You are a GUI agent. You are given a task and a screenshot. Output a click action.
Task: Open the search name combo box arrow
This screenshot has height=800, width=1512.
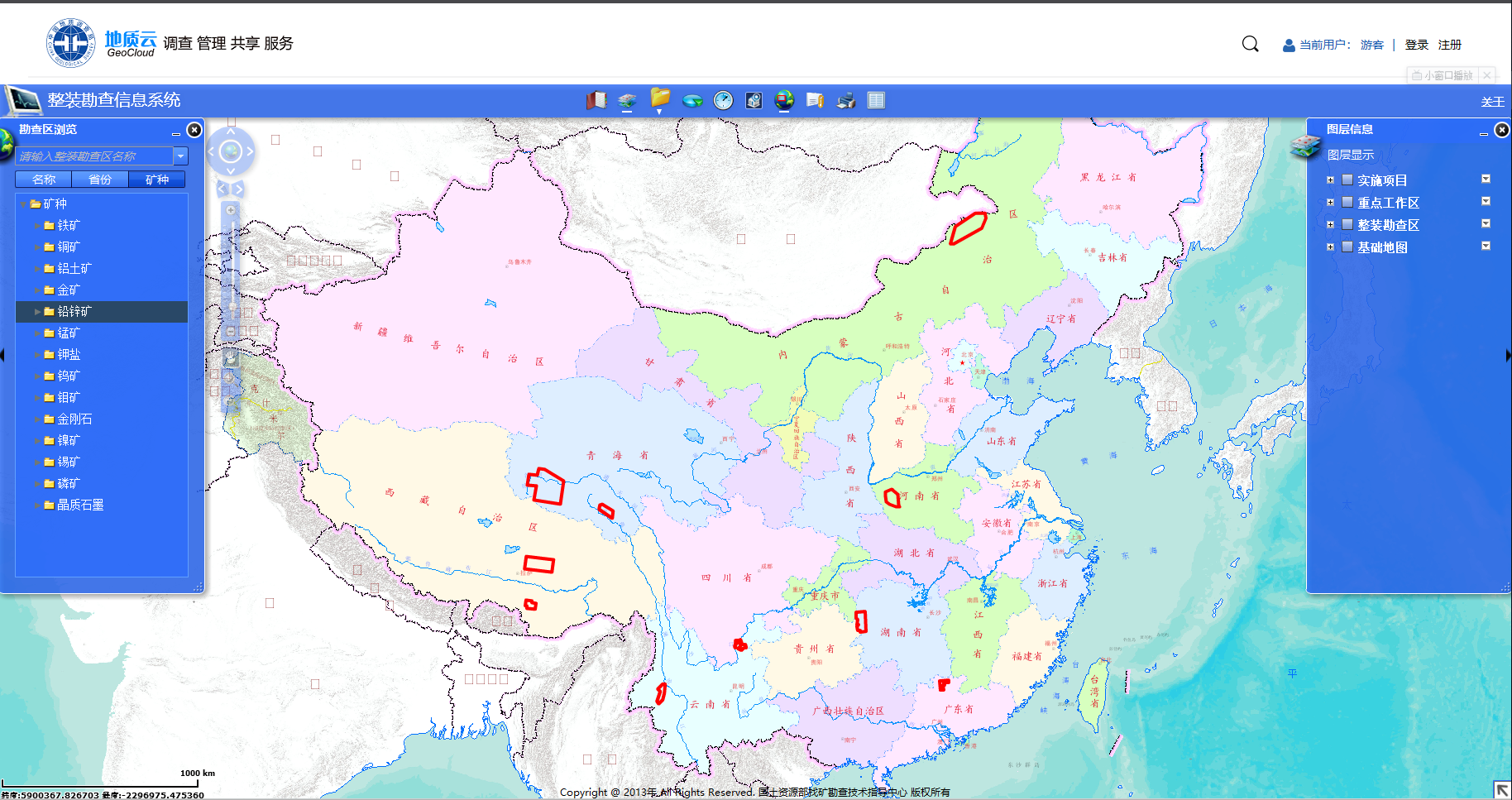[x=180, y=156]
